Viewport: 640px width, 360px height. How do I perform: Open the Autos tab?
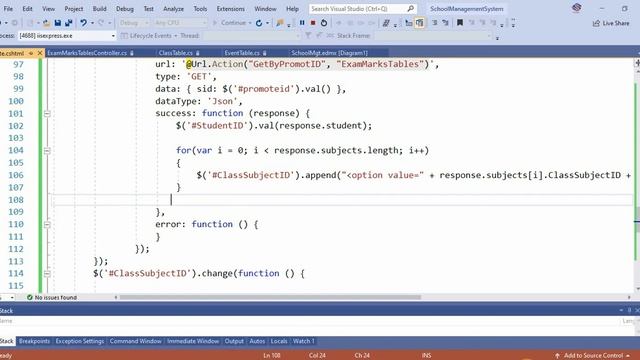(257, 341)
